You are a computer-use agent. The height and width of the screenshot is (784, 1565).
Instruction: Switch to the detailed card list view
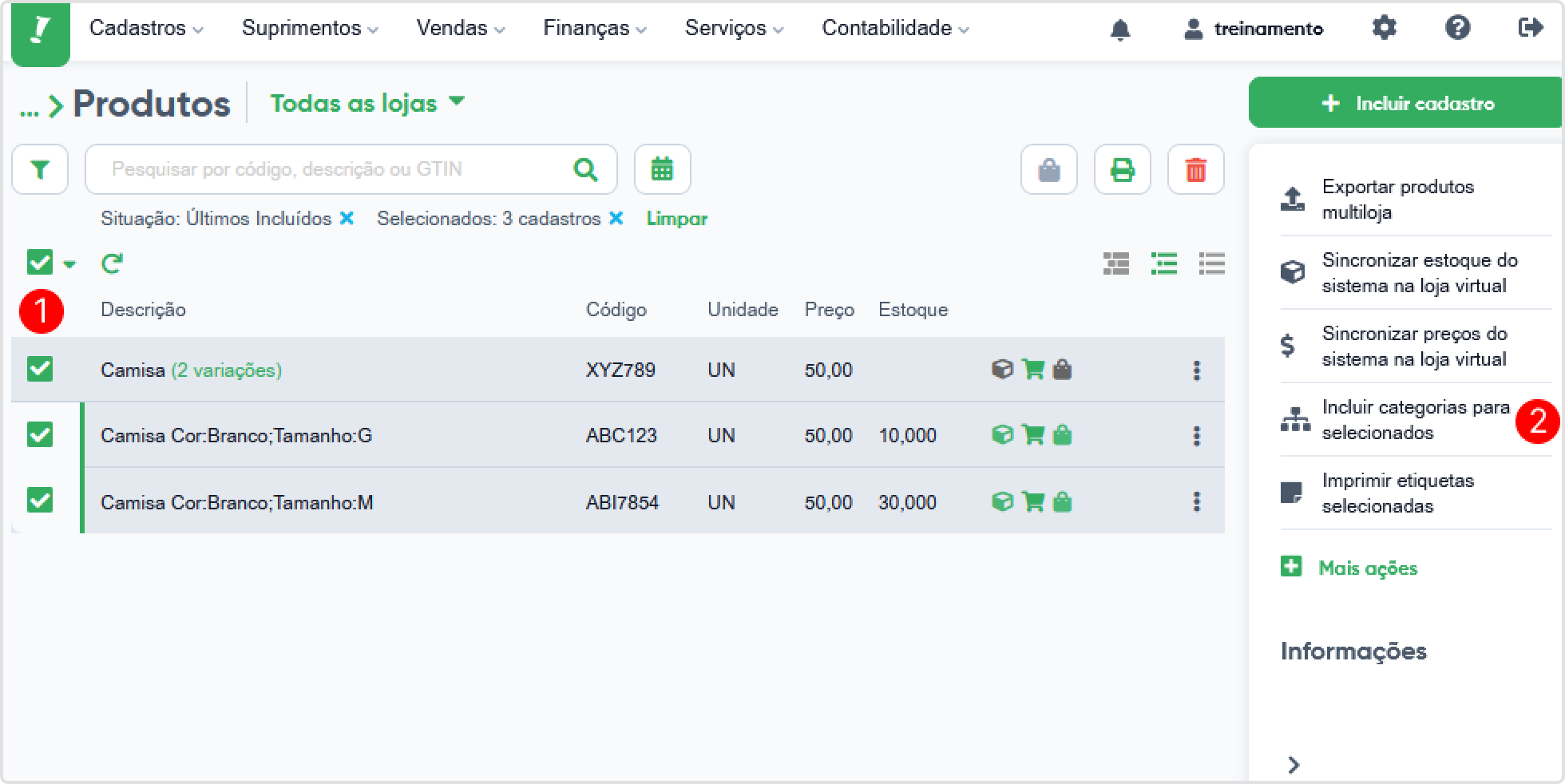(x=1116, y=263)
